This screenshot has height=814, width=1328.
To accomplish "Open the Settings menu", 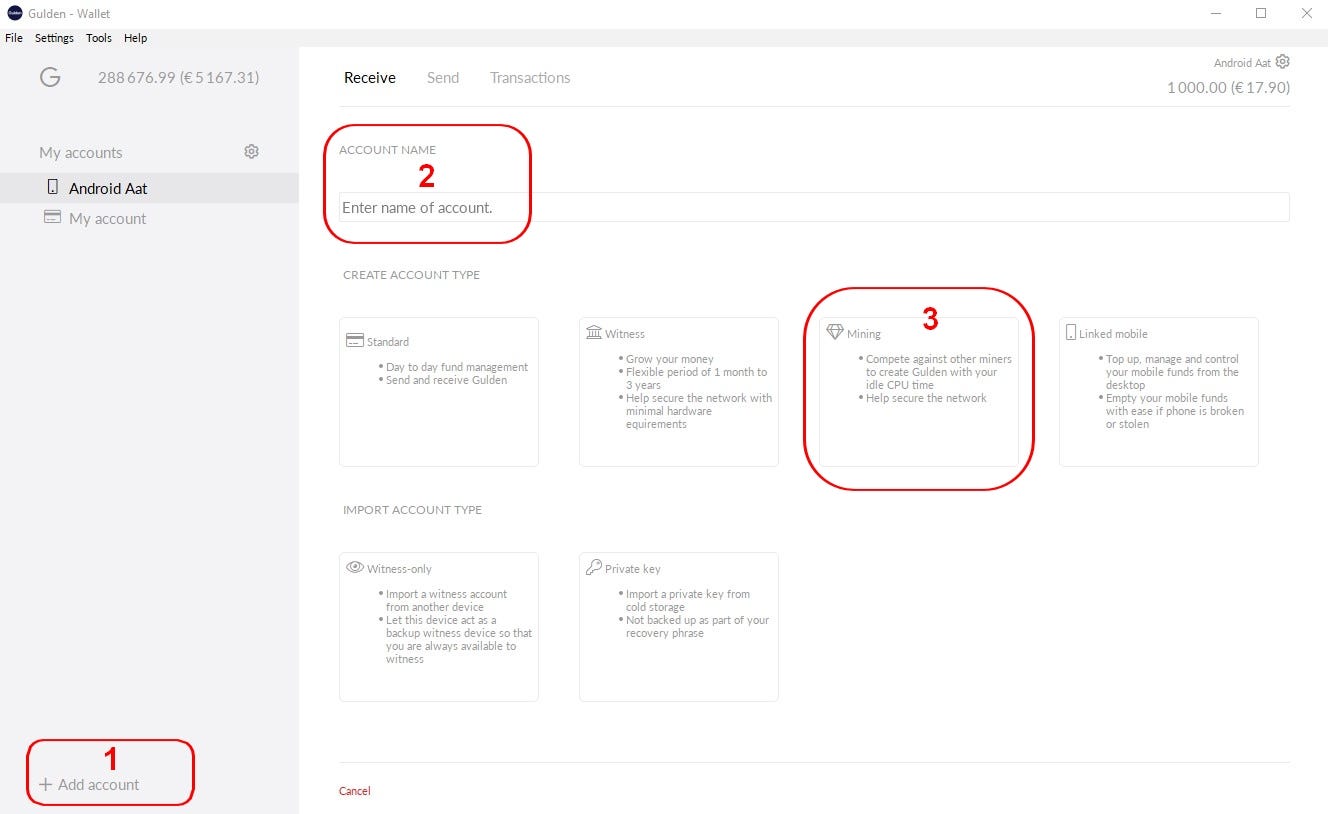I will (x=54, y=38).
